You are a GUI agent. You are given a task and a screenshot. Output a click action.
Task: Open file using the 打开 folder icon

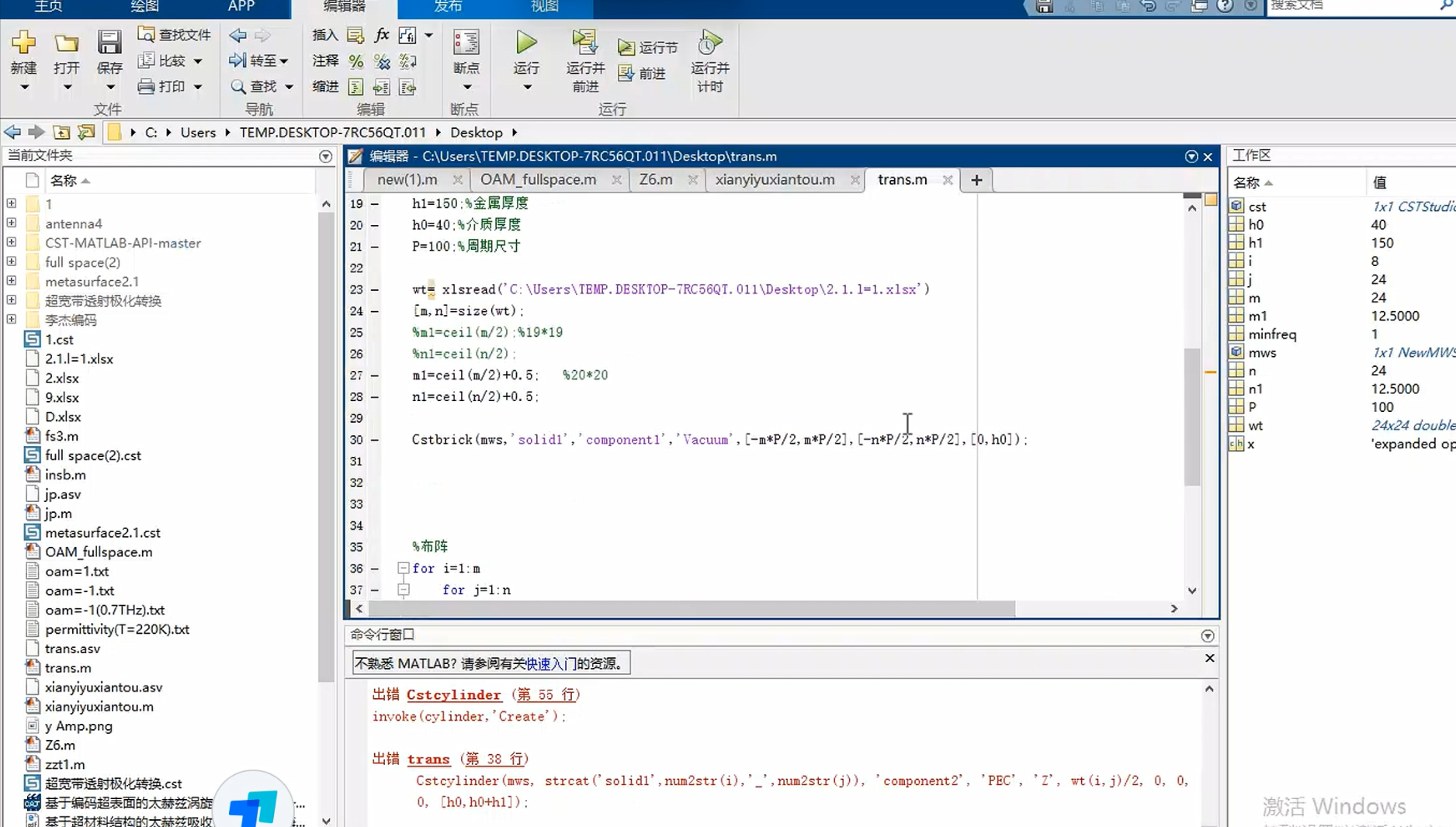coord(67,43)
